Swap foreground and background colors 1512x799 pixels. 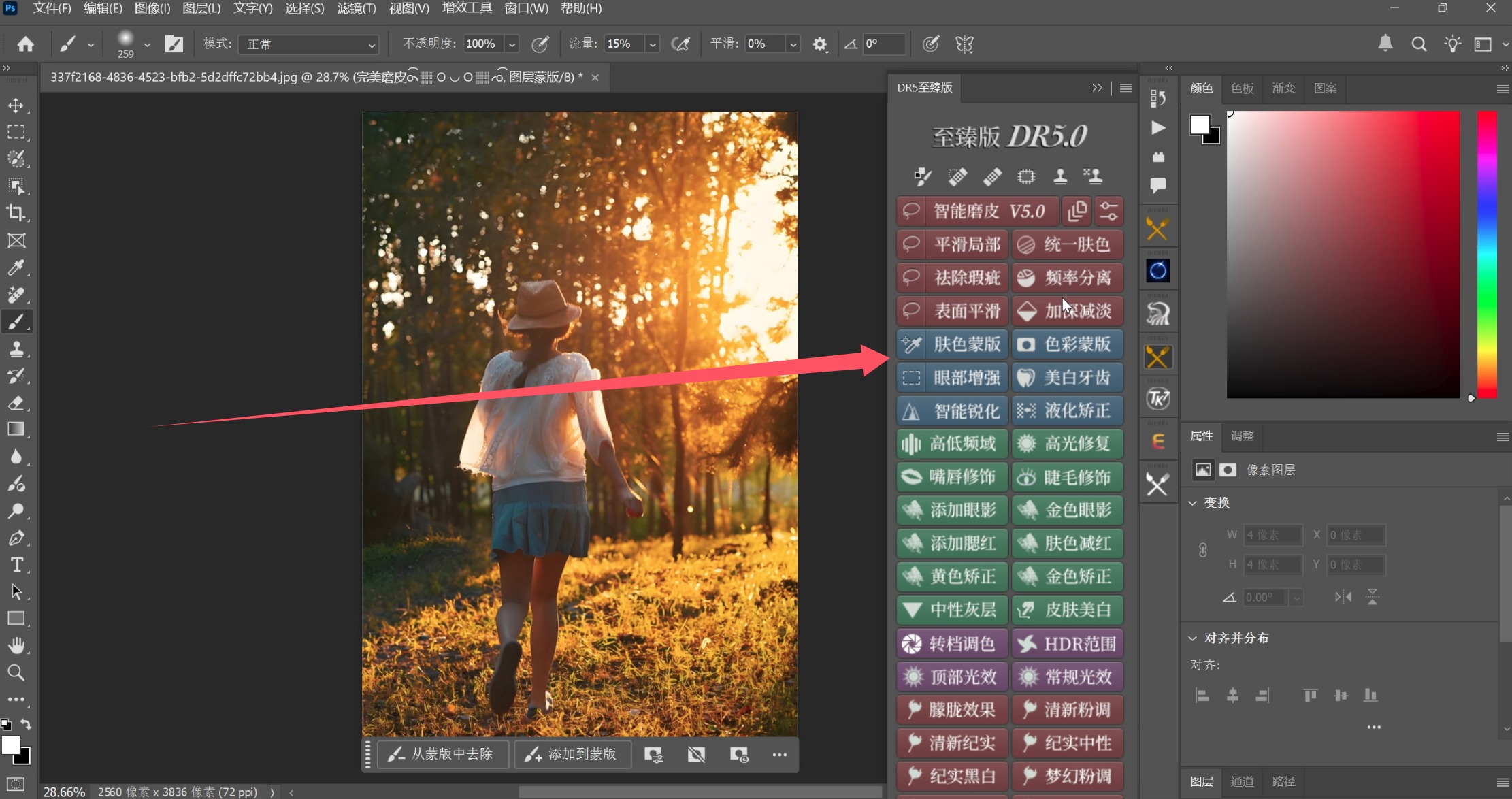[26, 724]
